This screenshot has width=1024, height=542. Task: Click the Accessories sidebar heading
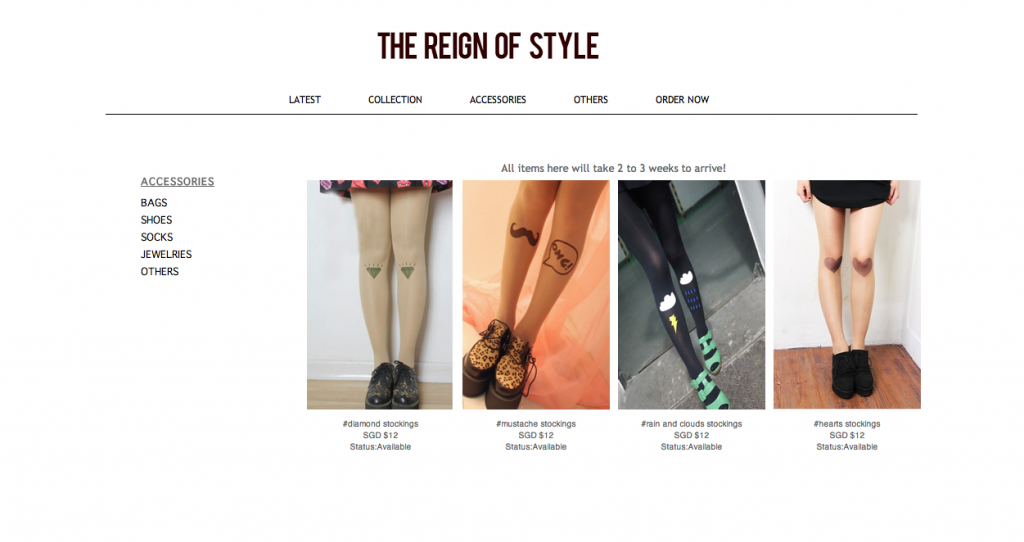point(178,182)
